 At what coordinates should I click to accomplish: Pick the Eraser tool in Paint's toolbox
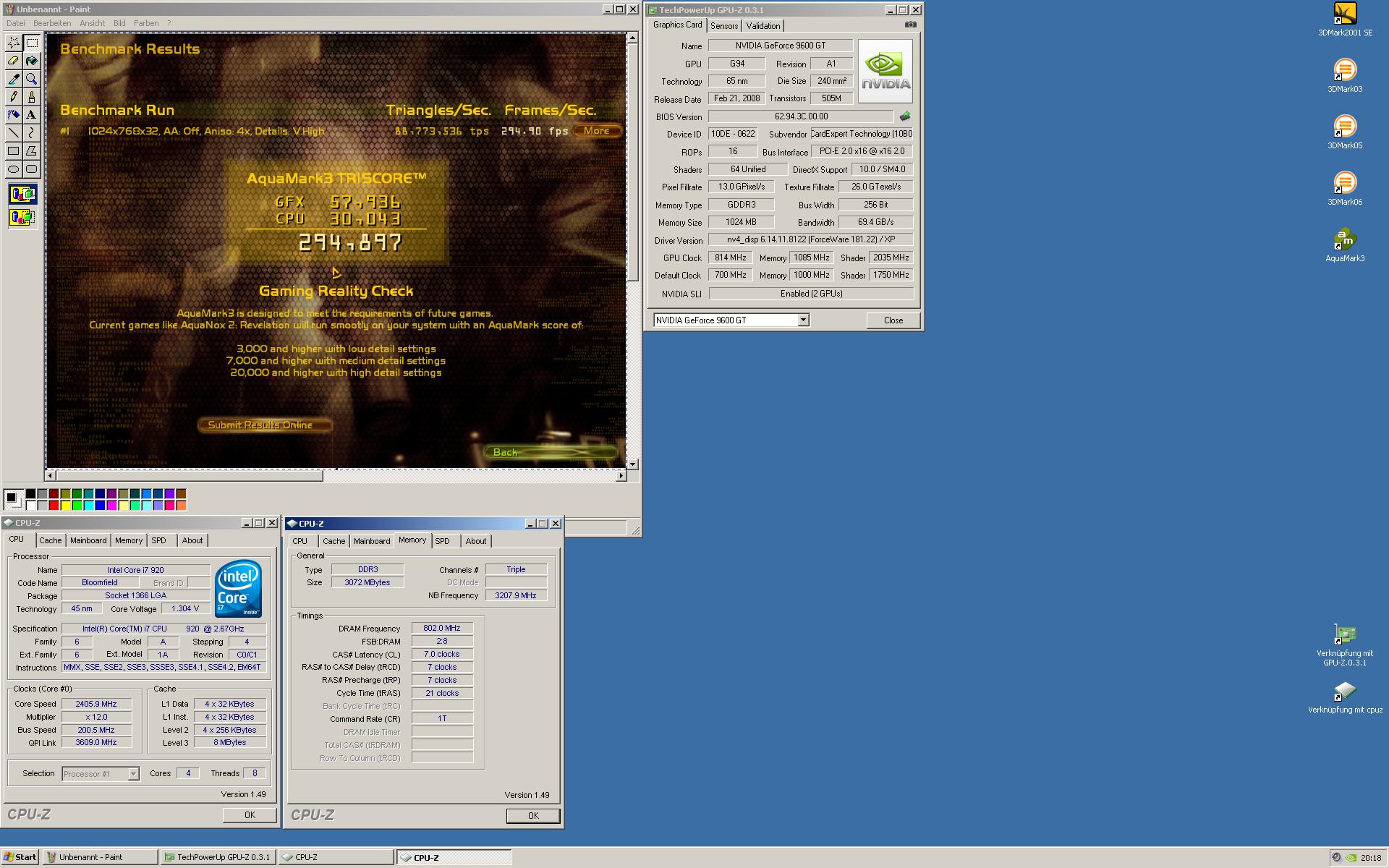(14, 61)
